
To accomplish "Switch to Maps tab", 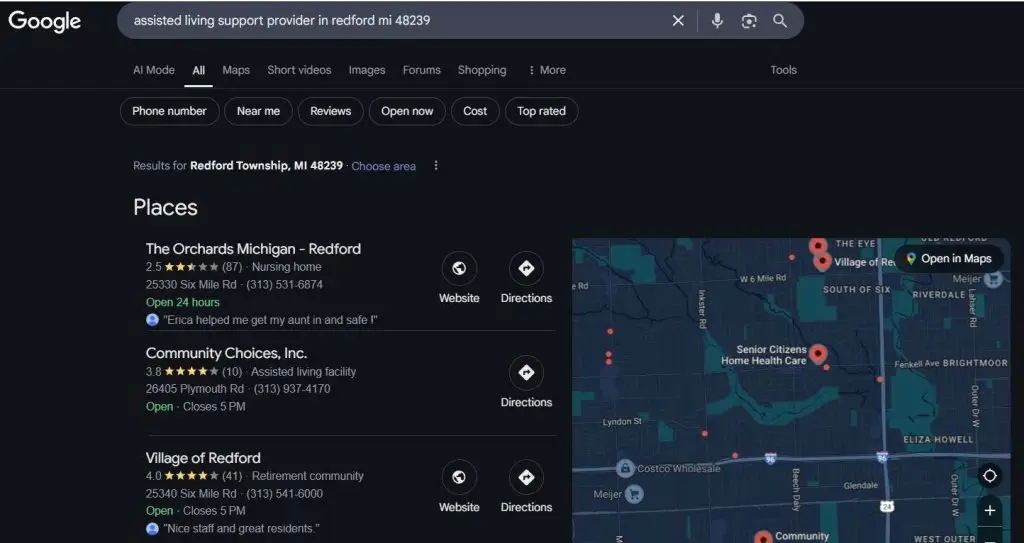I will pos(236,70).
